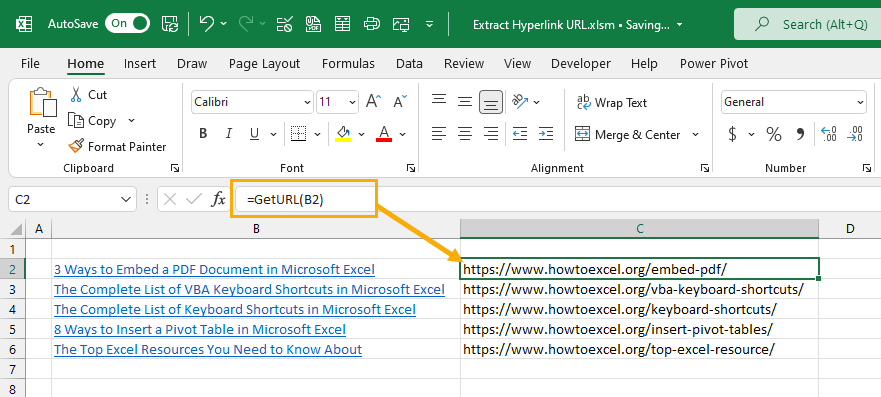Open the Alignment dialog launcher
Image resolution: width=881 pixels, height=397 pixels.
tap(705, 168)
